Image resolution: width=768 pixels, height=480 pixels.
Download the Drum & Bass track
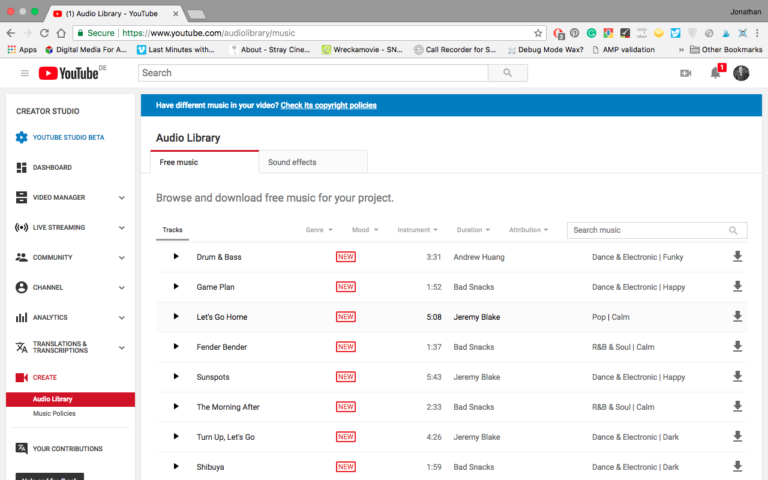(737, 256)
